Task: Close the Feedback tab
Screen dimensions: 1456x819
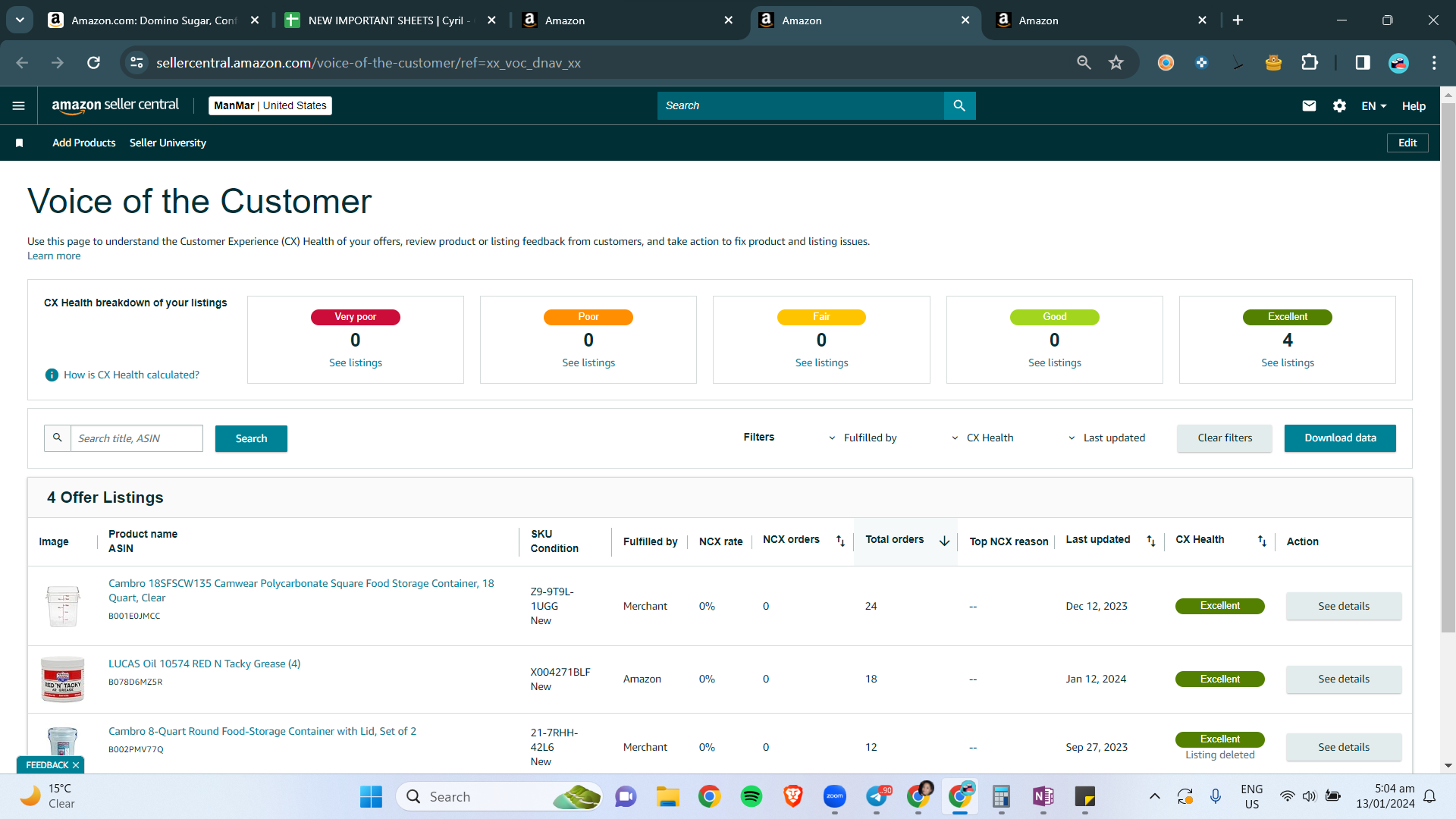Action: click(x=76, y=765)
